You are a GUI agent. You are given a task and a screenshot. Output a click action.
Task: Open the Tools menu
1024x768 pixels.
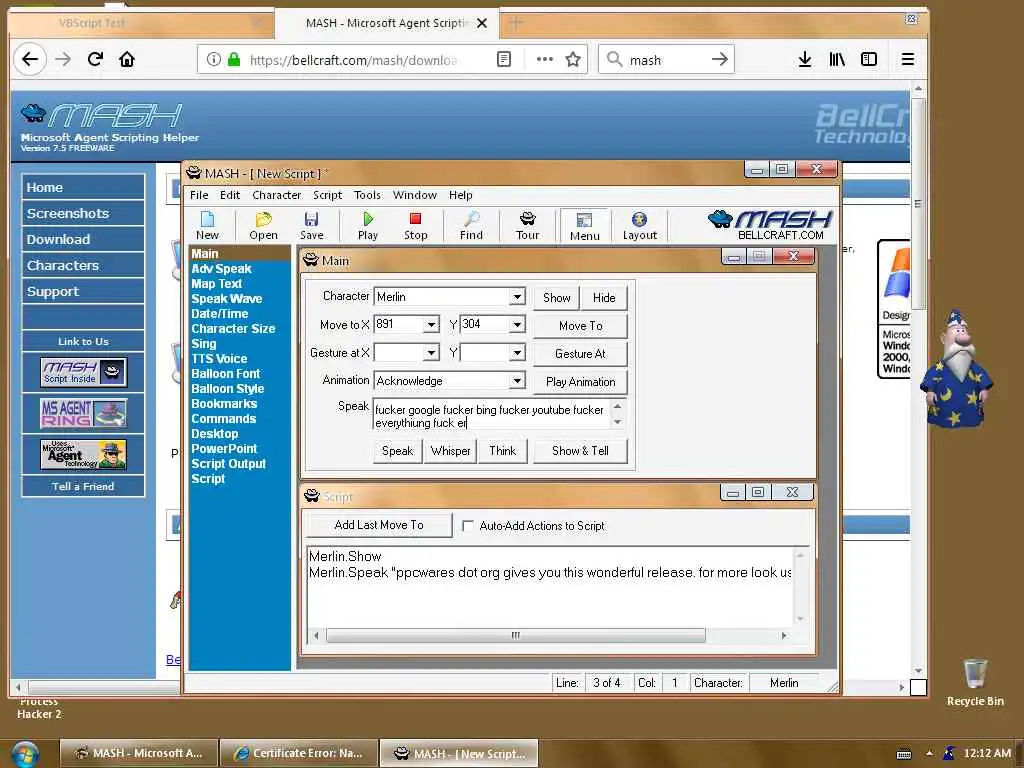click(x=367, y=195)
